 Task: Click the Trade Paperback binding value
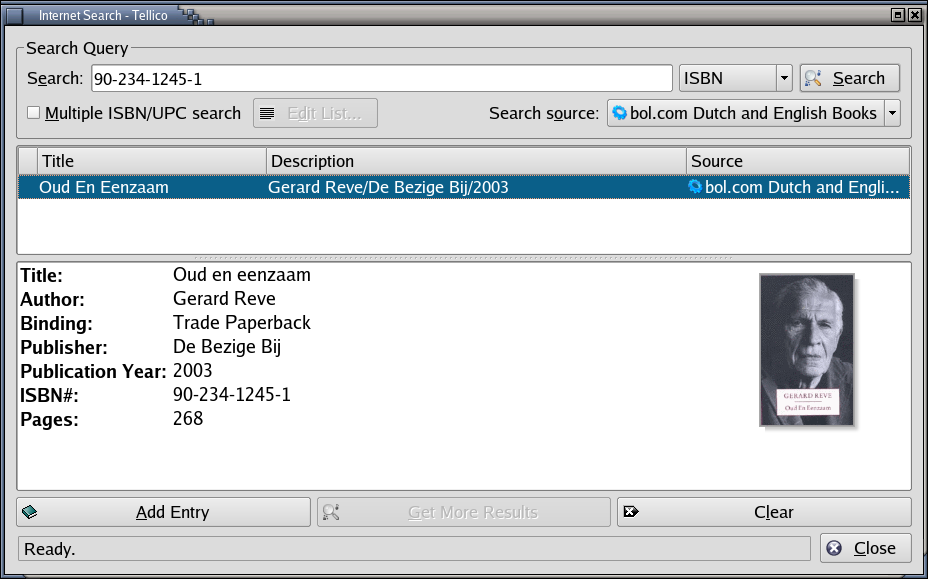click(x=241, y=323)
